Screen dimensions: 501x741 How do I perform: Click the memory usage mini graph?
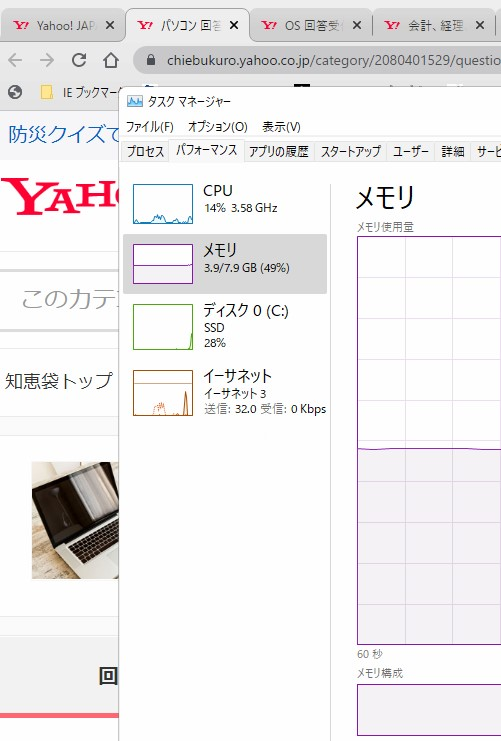coord(163,264)
